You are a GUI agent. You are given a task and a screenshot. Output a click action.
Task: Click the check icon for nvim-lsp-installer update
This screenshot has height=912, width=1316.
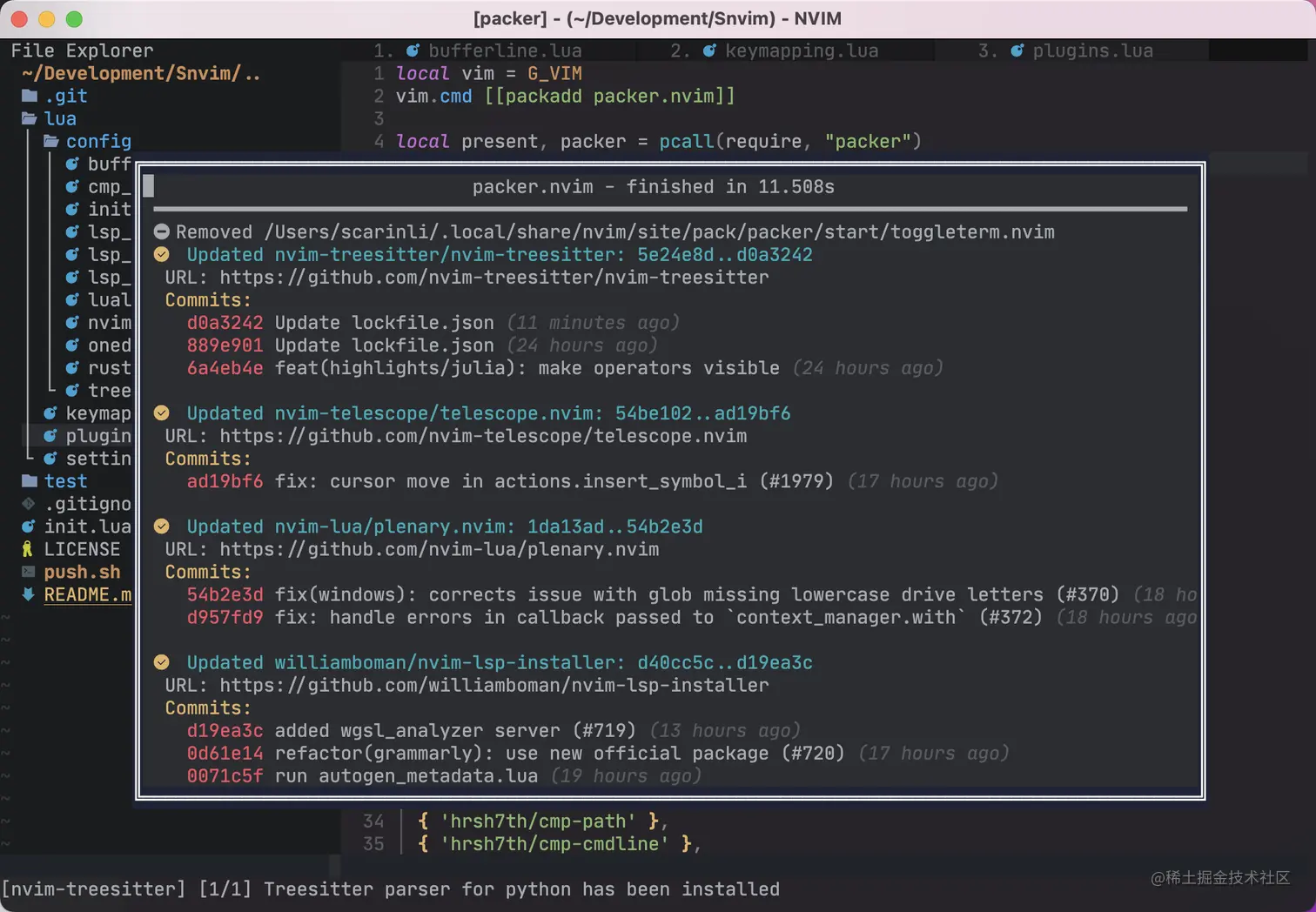(x=162, y=662)
